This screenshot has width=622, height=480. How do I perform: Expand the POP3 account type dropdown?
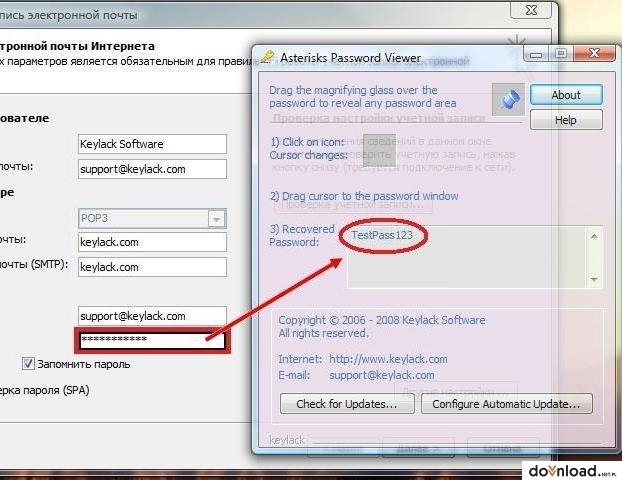click(217, 219)
